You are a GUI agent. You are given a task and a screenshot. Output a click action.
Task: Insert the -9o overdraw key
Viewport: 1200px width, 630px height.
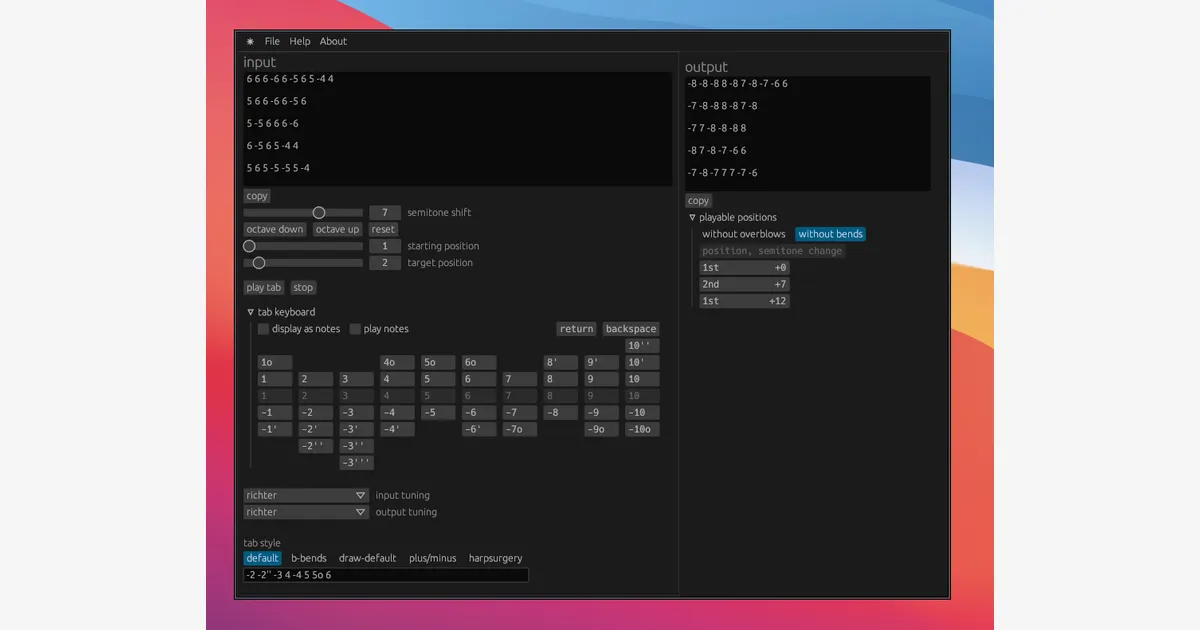click(x=601, y=430)
